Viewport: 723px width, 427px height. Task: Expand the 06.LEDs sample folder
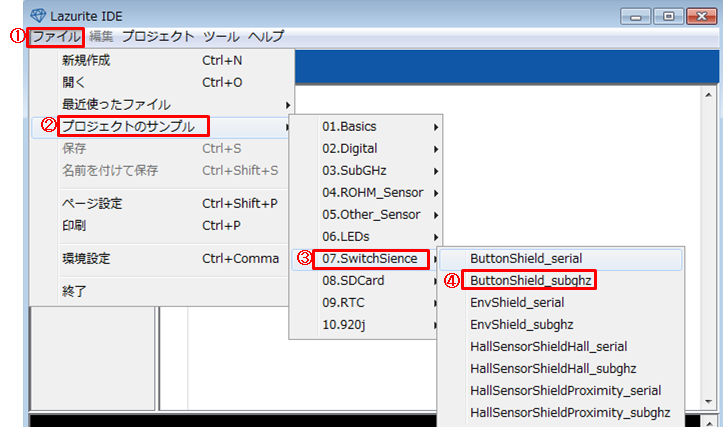click(366, 237)
